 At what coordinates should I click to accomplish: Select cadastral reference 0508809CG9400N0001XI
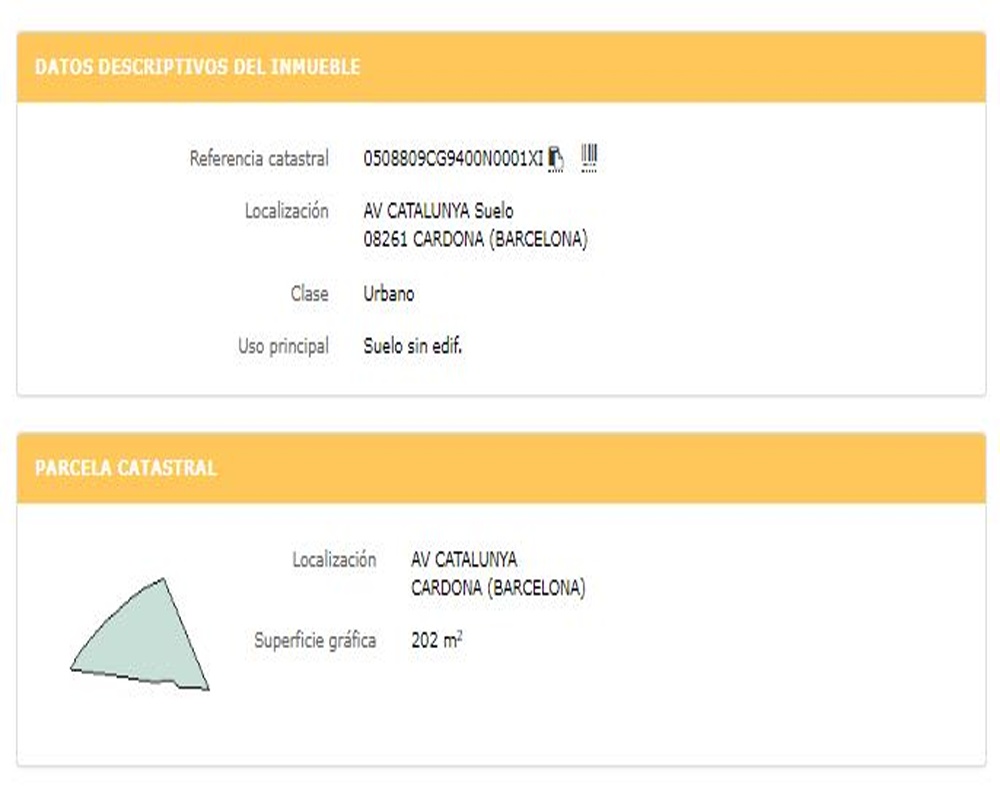(x=453, y=158)
